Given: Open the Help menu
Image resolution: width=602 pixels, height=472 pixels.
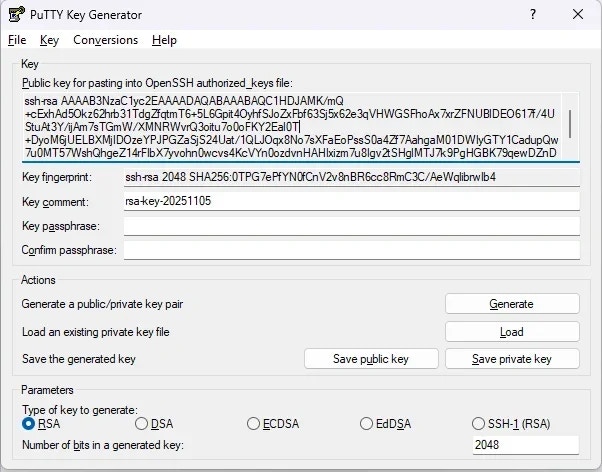Looking at the screenshot, I should tap(164, 40).
